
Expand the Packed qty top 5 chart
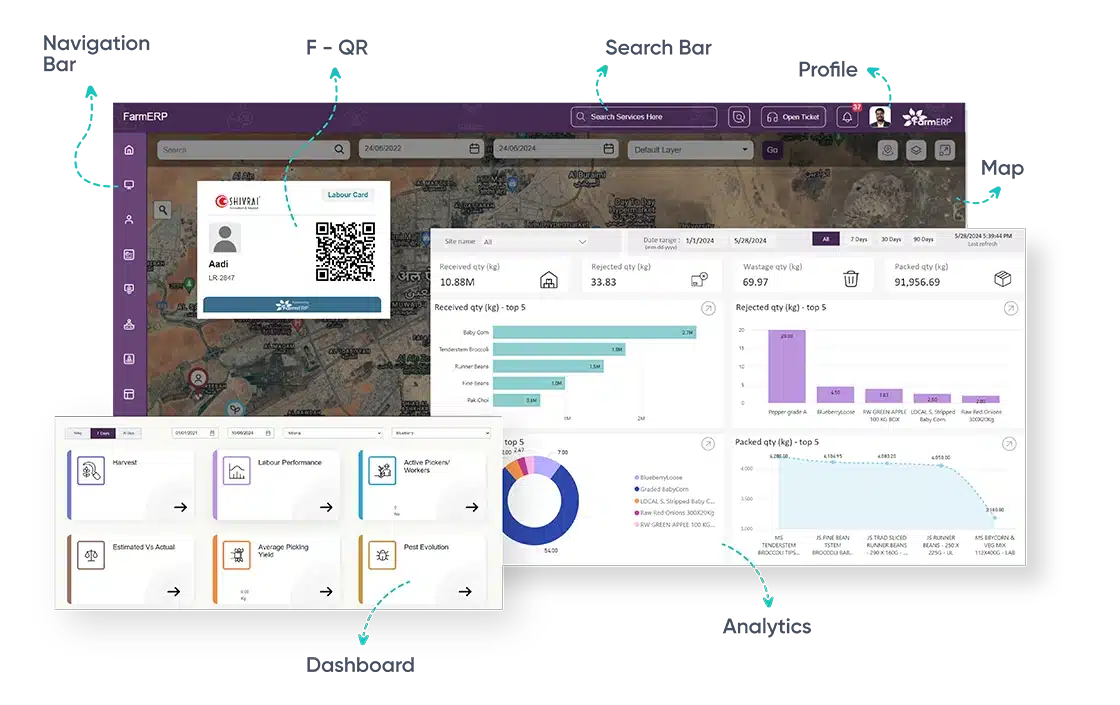pyautogui.click(x=1009, y=444)
